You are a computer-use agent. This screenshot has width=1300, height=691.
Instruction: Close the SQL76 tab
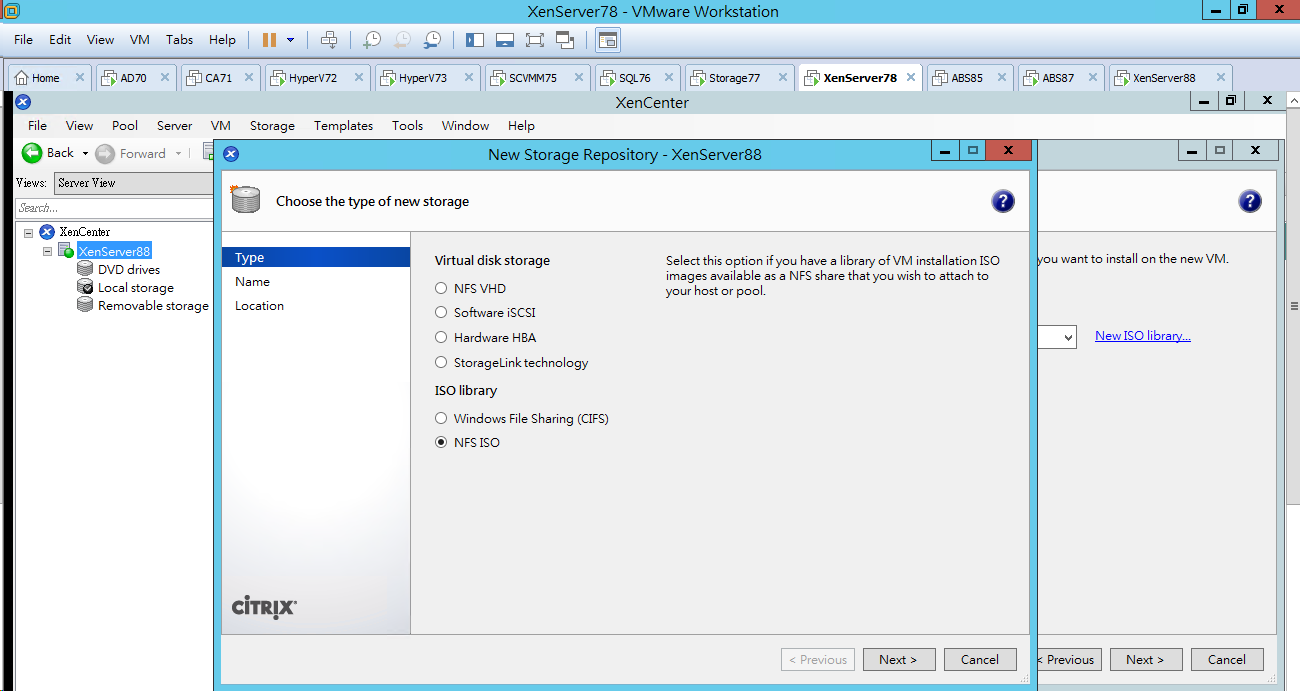(667, 78)
